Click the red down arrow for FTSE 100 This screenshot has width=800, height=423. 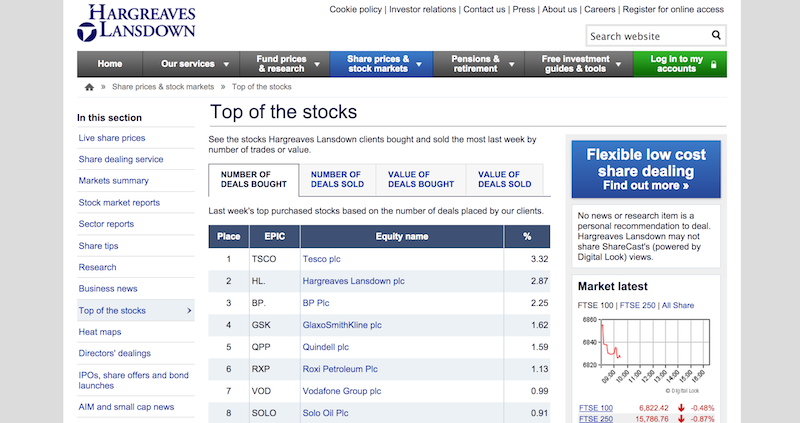(681, 408)
